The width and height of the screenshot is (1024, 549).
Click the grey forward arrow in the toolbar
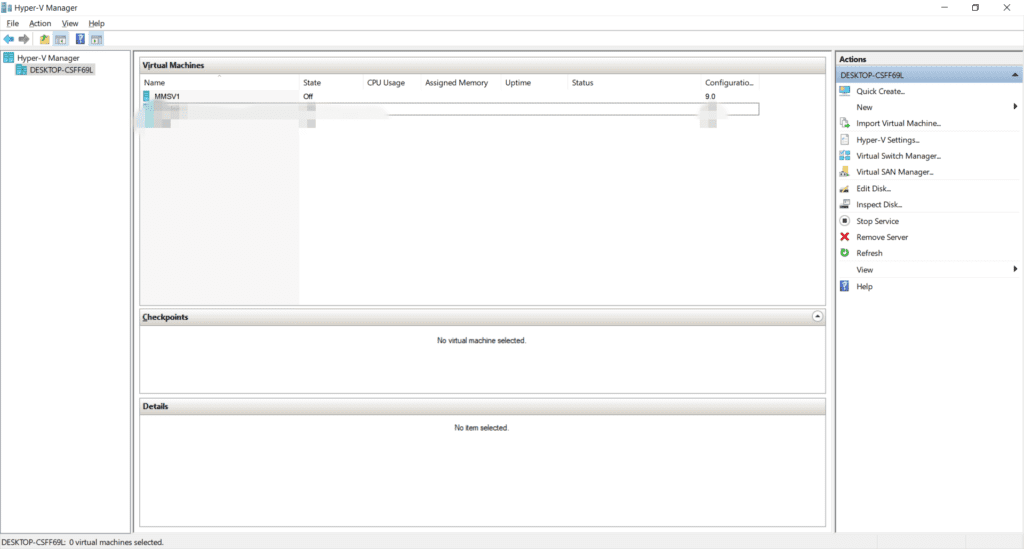24,39
